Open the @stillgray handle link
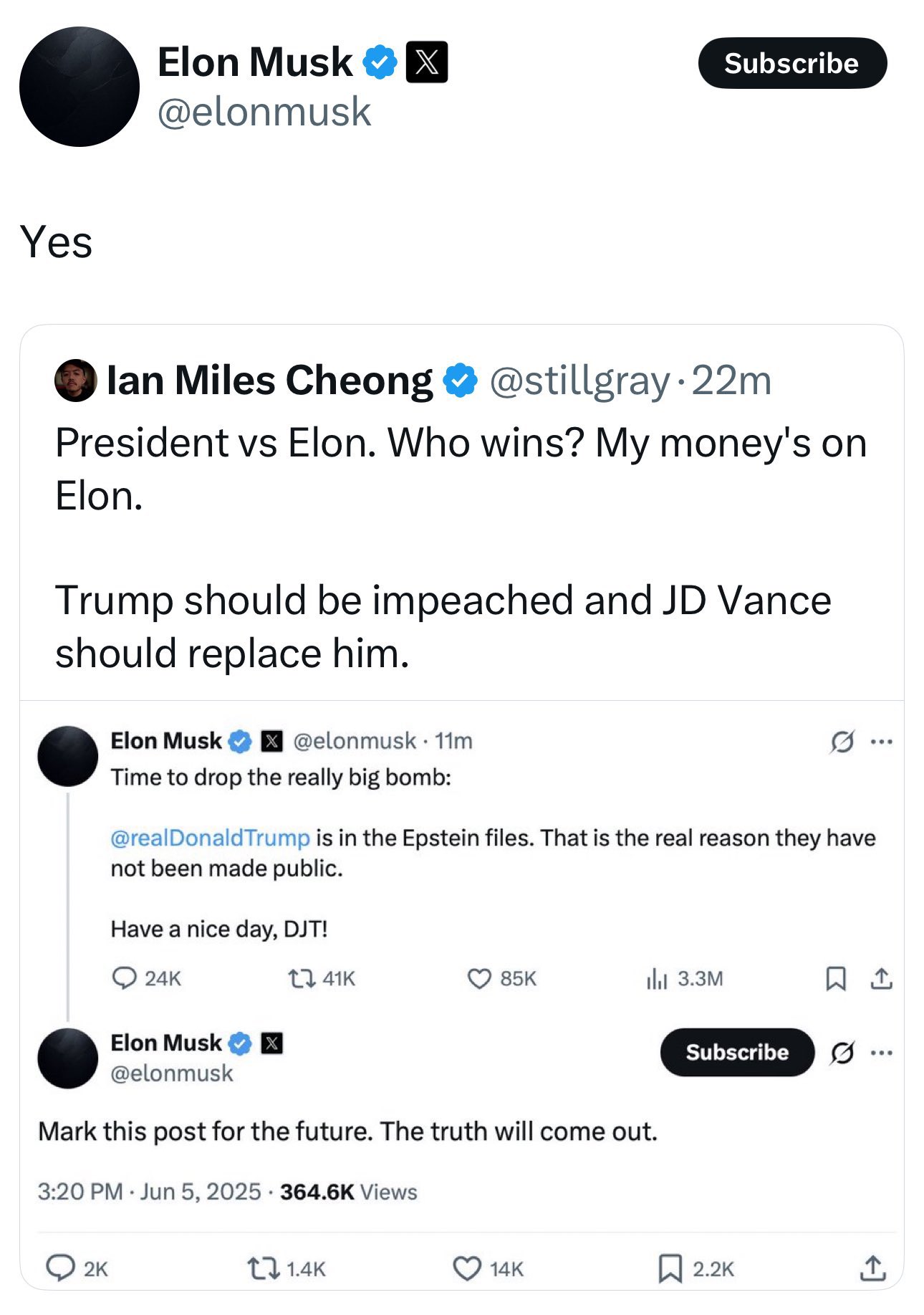This screenshot has width=924, height=1315. coord(579,381)
